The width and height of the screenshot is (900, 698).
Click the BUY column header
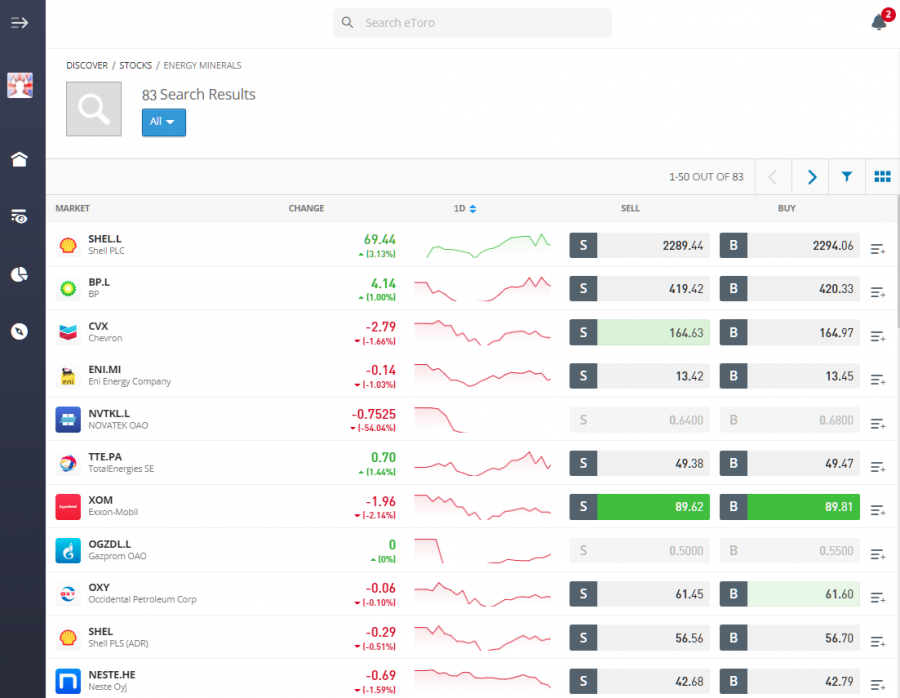(x=786, y=208)
